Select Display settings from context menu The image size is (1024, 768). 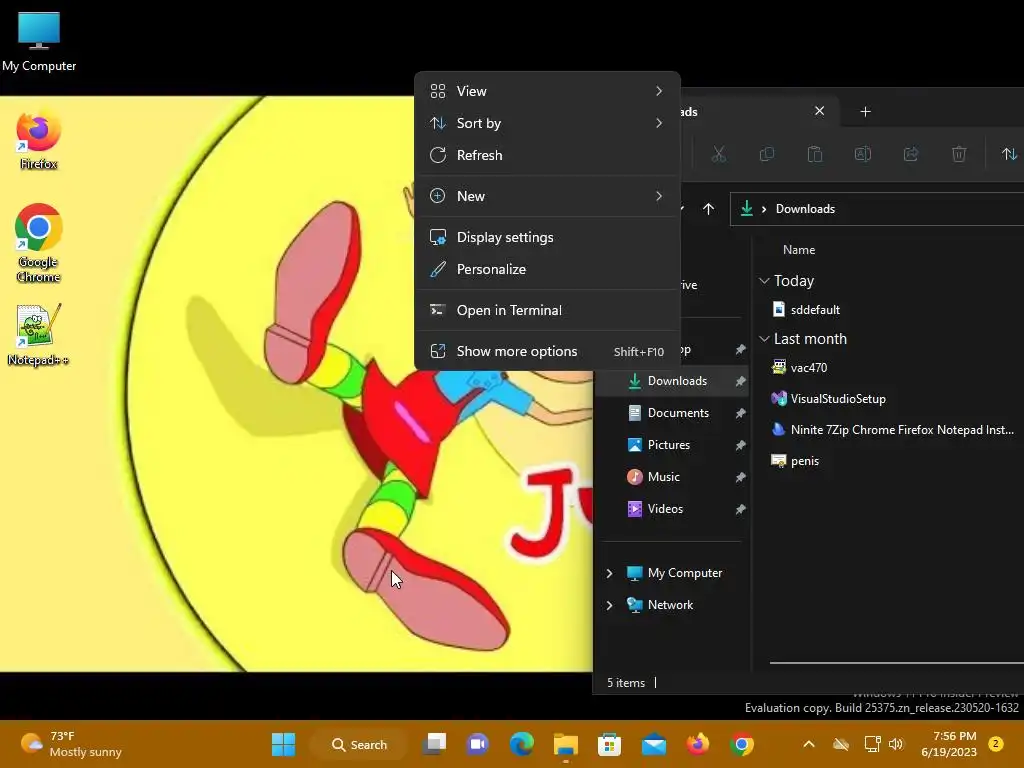coord(547,238)
